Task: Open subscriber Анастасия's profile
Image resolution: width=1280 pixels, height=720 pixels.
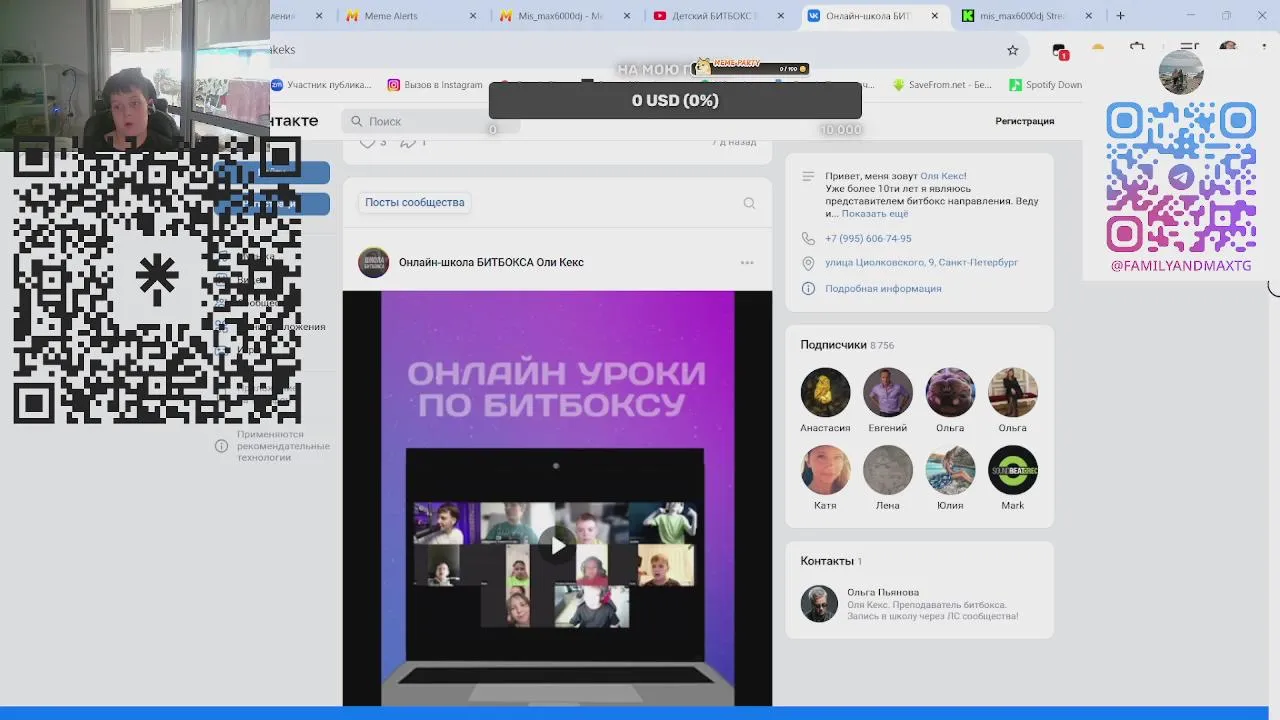Action: [x=825, y=400]
